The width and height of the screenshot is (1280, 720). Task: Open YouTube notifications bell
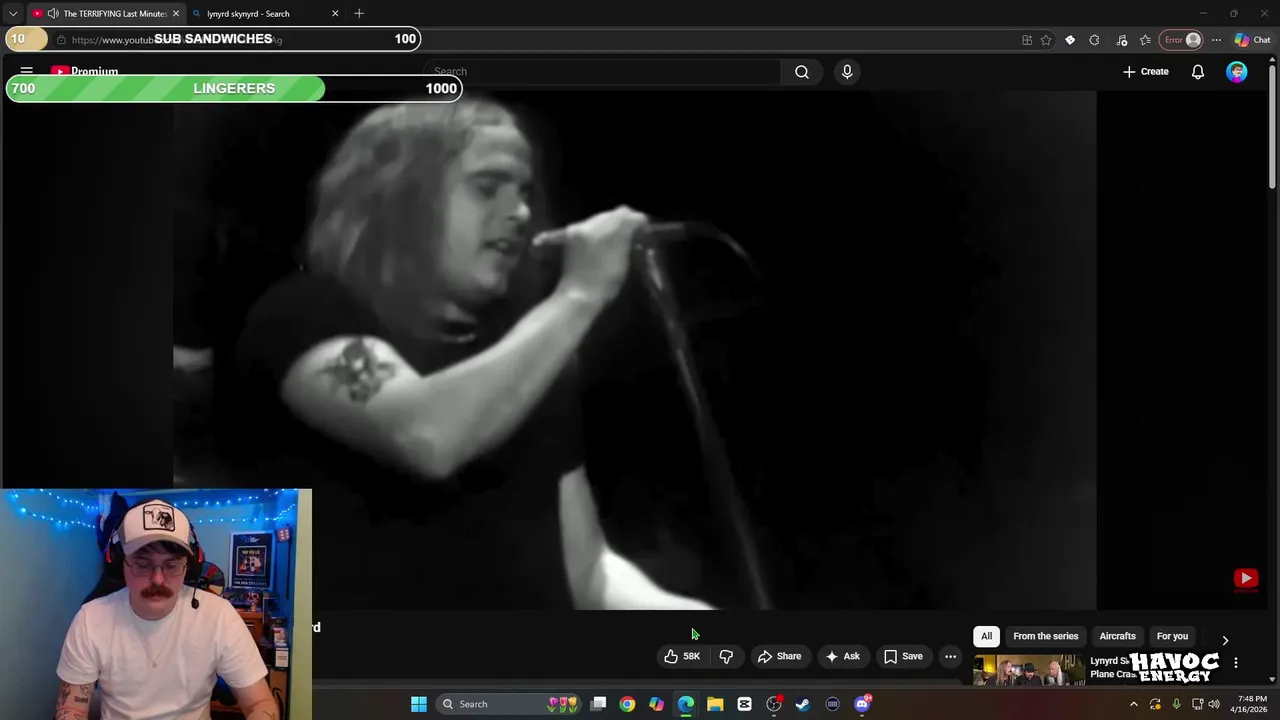[x=1197, y=72]
